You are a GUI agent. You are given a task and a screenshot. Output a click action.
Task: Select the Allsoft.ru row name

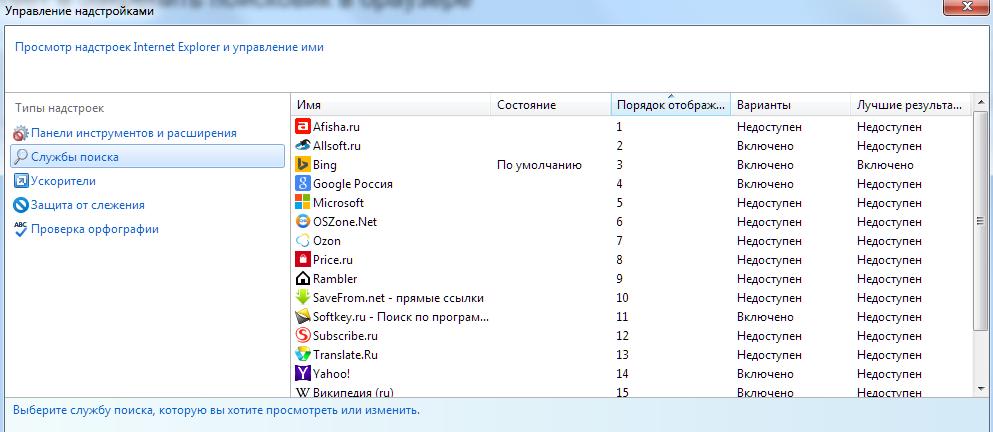[x=337, y=146]
